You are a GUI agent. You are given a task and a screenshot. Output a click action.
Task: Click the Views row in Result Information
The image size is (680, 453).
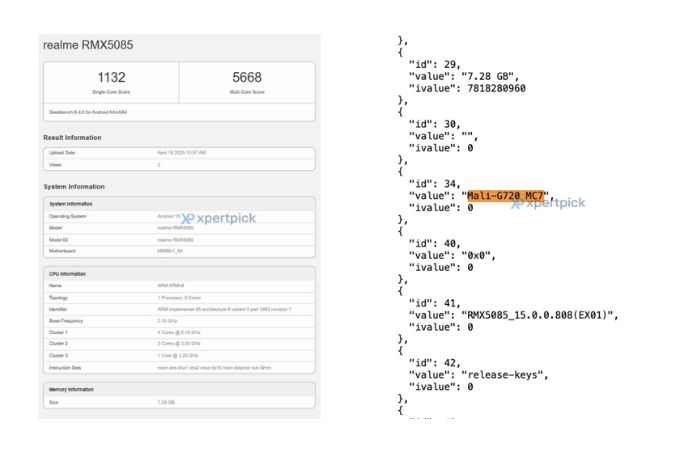(x=178, y=164)
